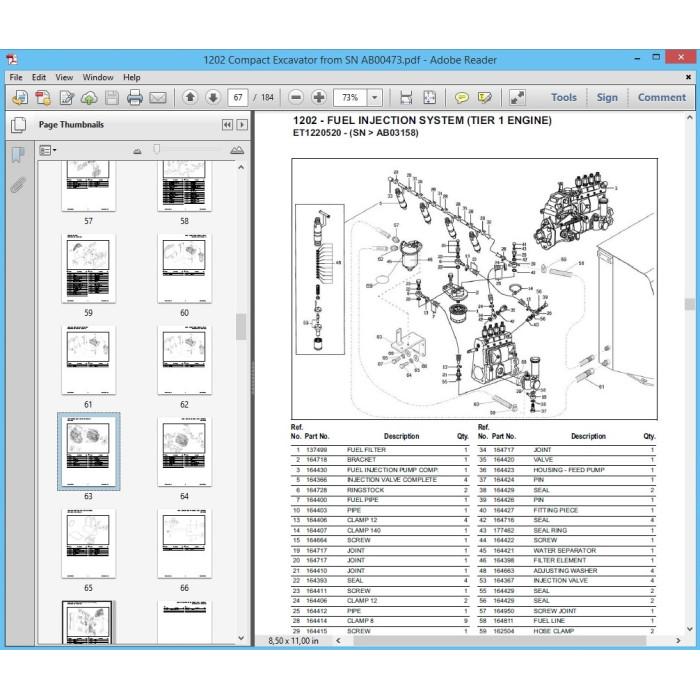Open Page Thumbnails panel icon in sidebar

click(18, 125)
